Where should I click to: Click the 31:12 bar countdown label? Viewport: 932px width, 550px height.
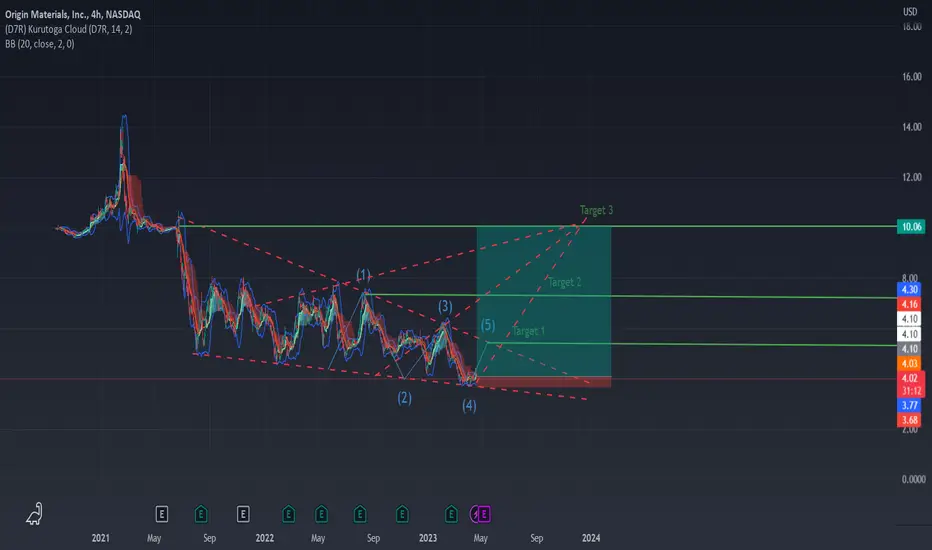[x=911, y=391]
